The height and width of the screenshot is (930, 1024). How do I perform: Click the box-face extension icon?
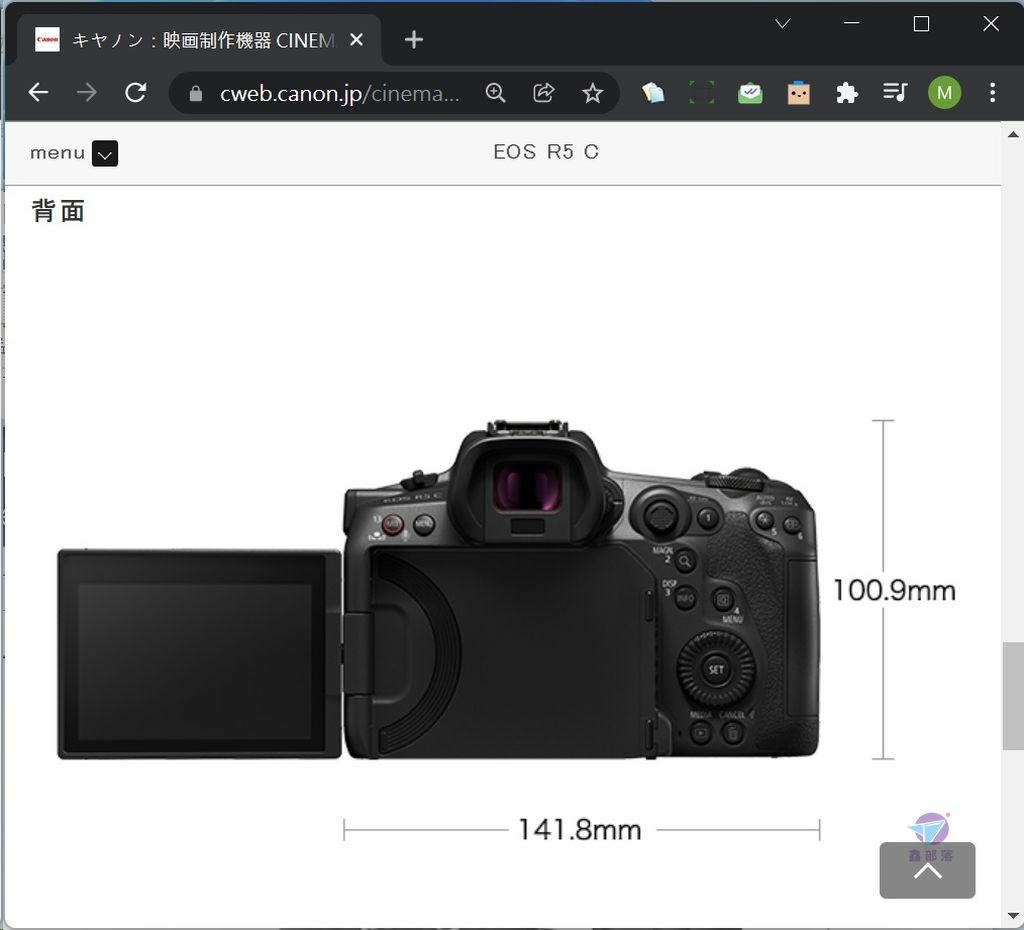(798, 93)
